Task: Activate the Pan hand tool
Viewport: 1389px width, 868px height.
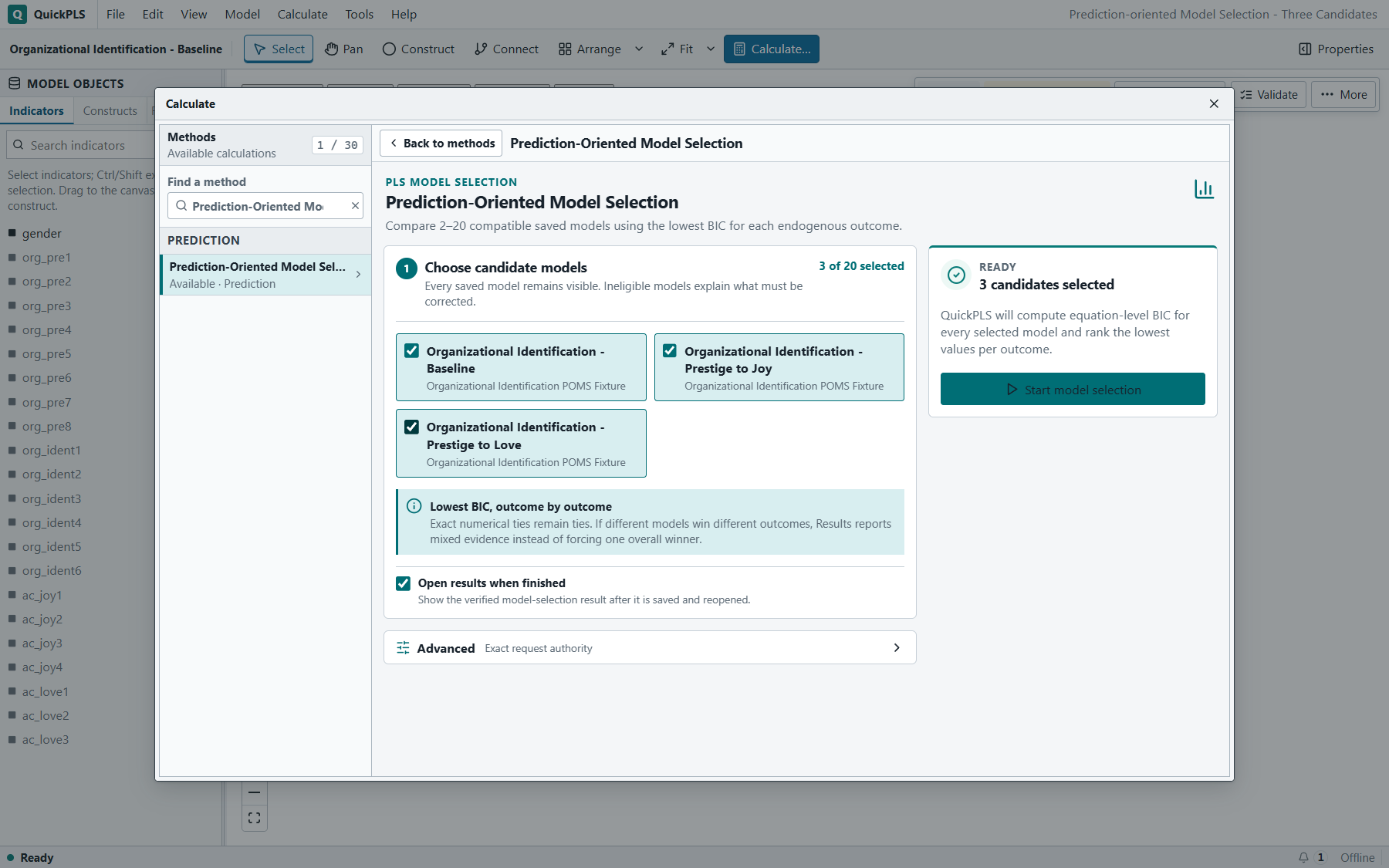Action: point(343,49)
